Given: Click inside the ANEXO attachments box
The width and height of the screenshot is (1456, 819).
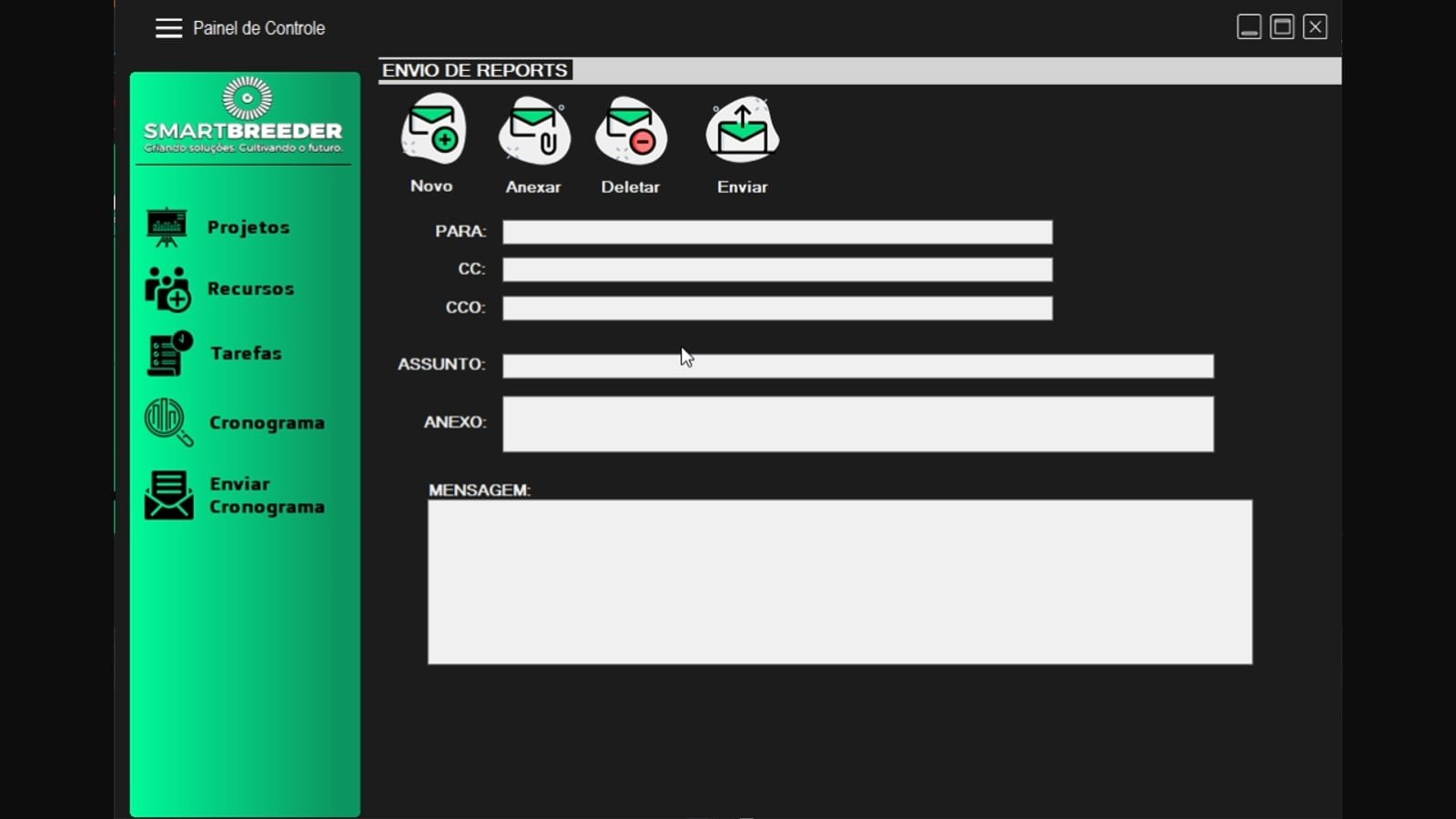Looking at the screenshot, I should tap(858, 424).
